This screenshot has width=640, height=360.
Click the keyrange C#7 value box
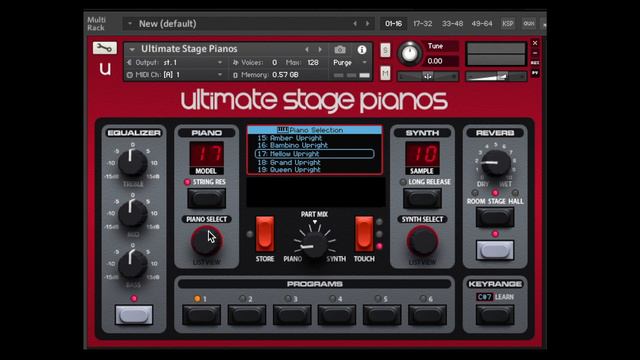tap(484, 297)
